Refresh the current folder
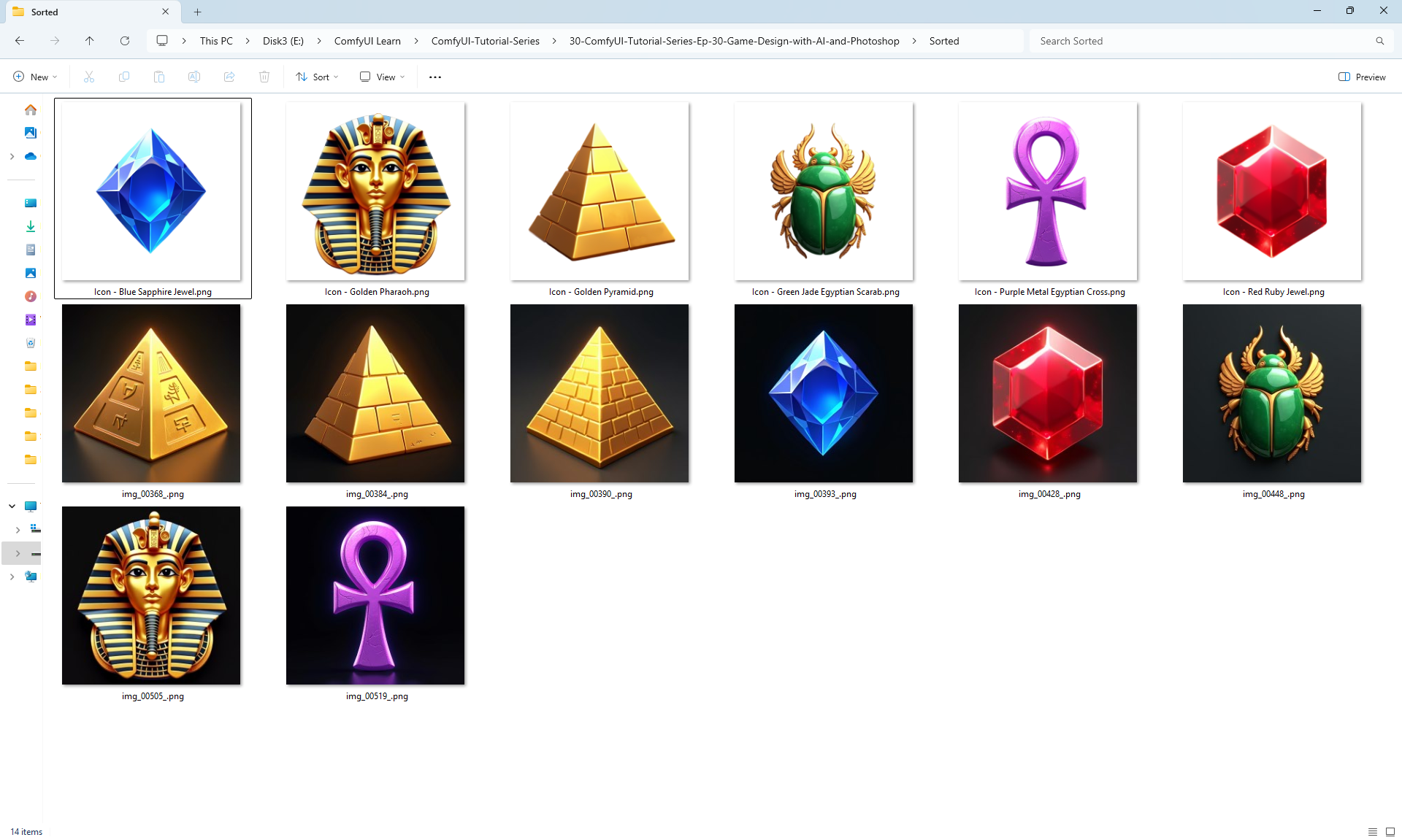 (x=125, y=41)
